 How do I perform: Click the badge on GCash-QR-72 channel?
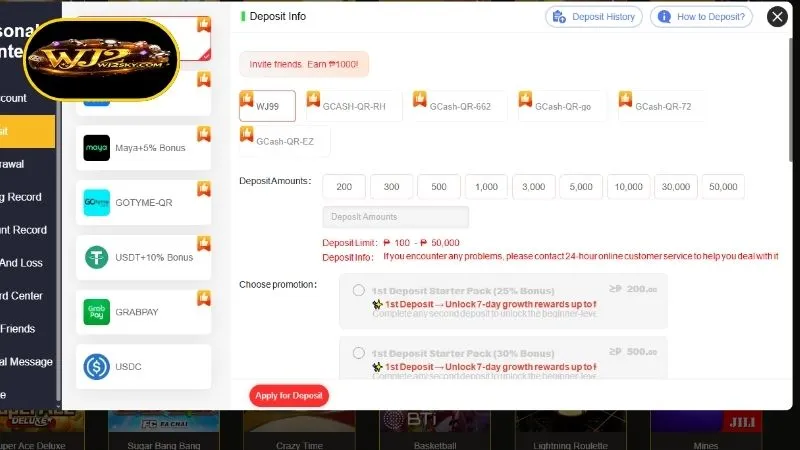pyautogui.click(x=625, y=97)
